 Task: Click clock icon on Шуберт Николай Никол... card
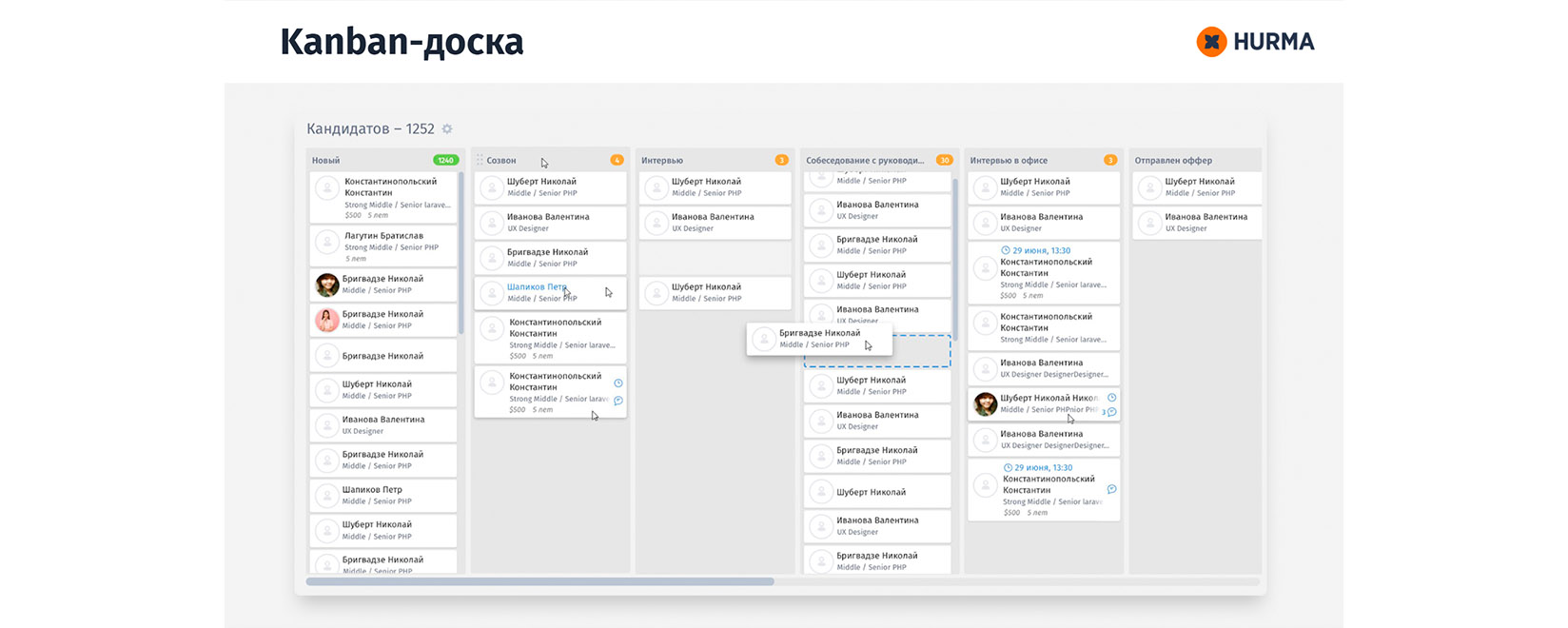(x=1111, y=398)
